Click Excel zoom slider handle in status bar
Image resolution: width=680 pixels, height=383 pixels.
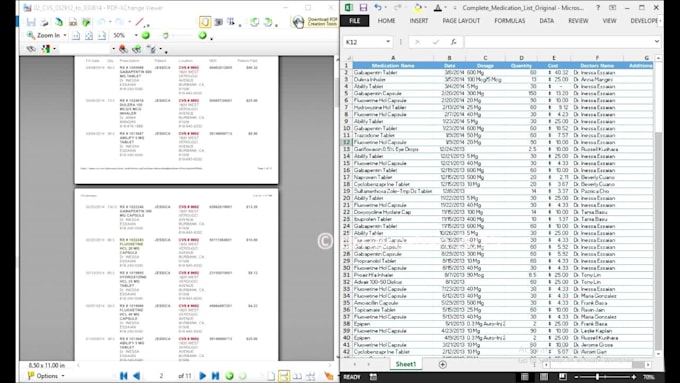[x=597, y=376]
